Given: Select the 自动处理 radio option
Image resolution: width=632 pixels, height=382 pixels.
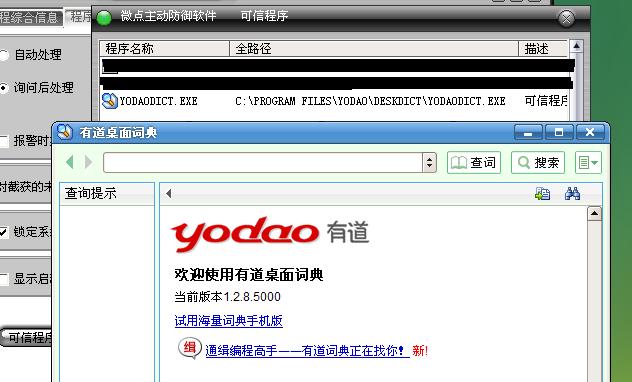Looking at the screenshot, I should click(x=4, y=55).
